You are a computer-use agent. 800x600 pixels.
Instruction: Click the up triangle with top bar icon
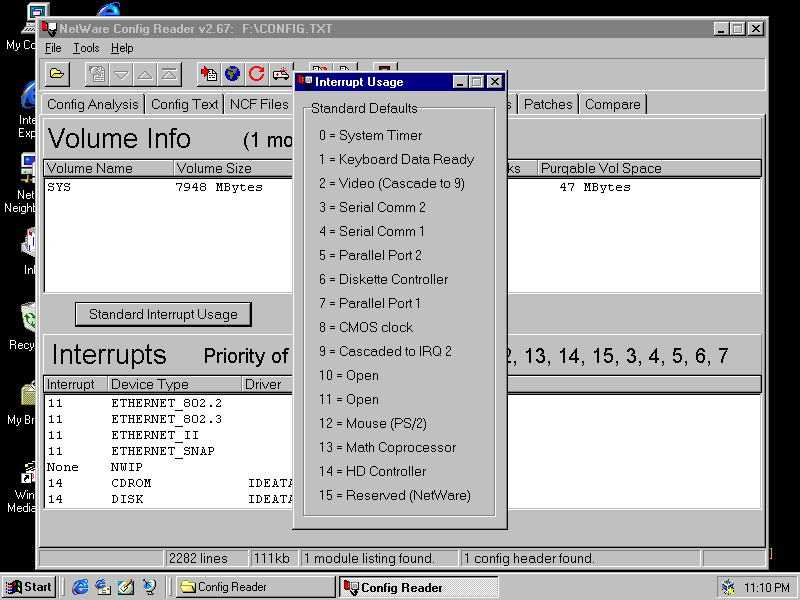point(169,74)
